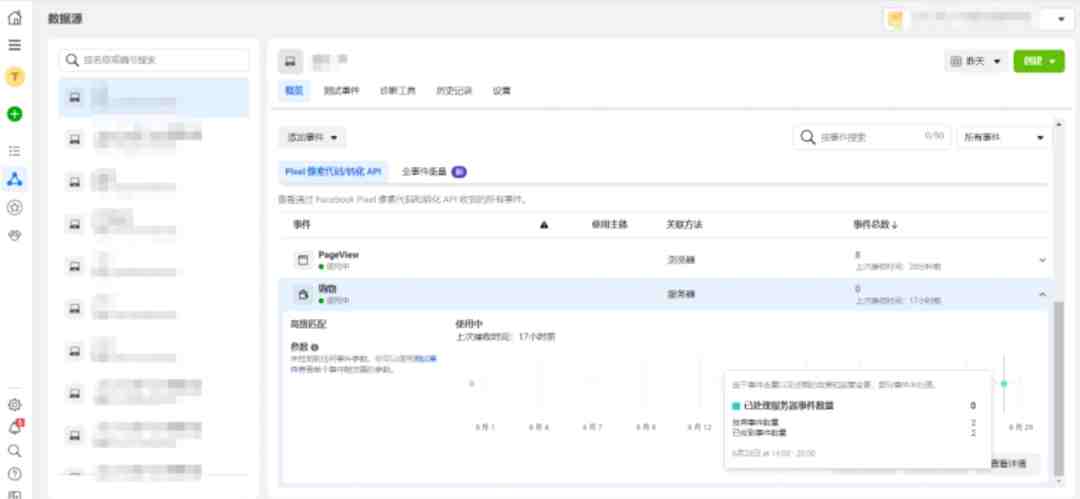Screen dimensions: 1080x499
Task: Sort by 事件总数 column header
Action: pos(875,225)
